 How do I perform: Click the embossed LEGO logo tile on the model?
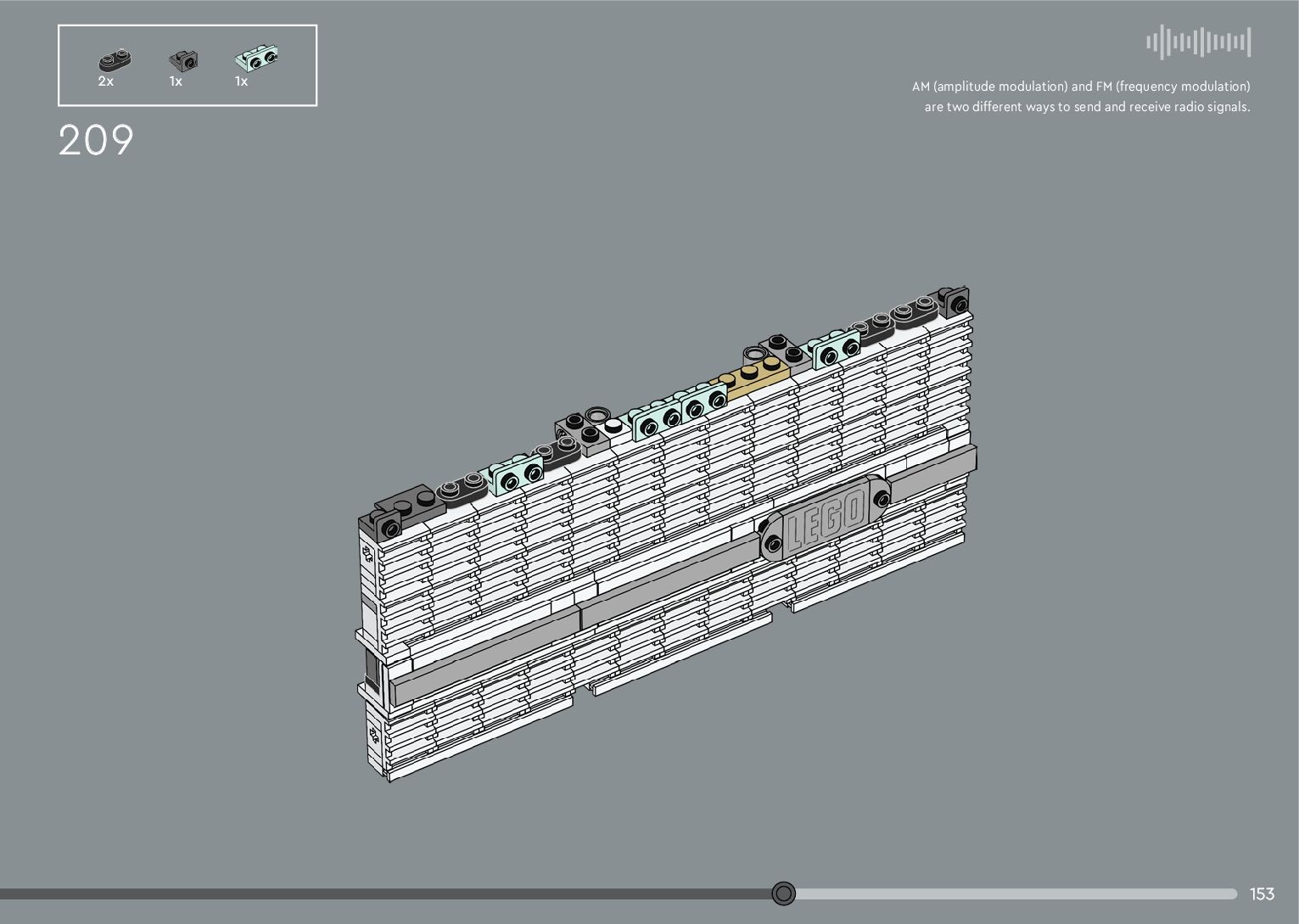(826, 517)
